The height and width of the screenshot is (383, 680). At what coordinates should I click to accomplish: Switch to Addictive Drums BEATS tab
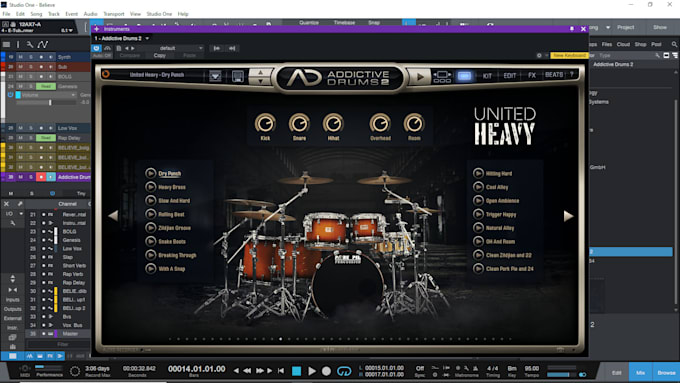pyautogui.click(x=554, y=75)
